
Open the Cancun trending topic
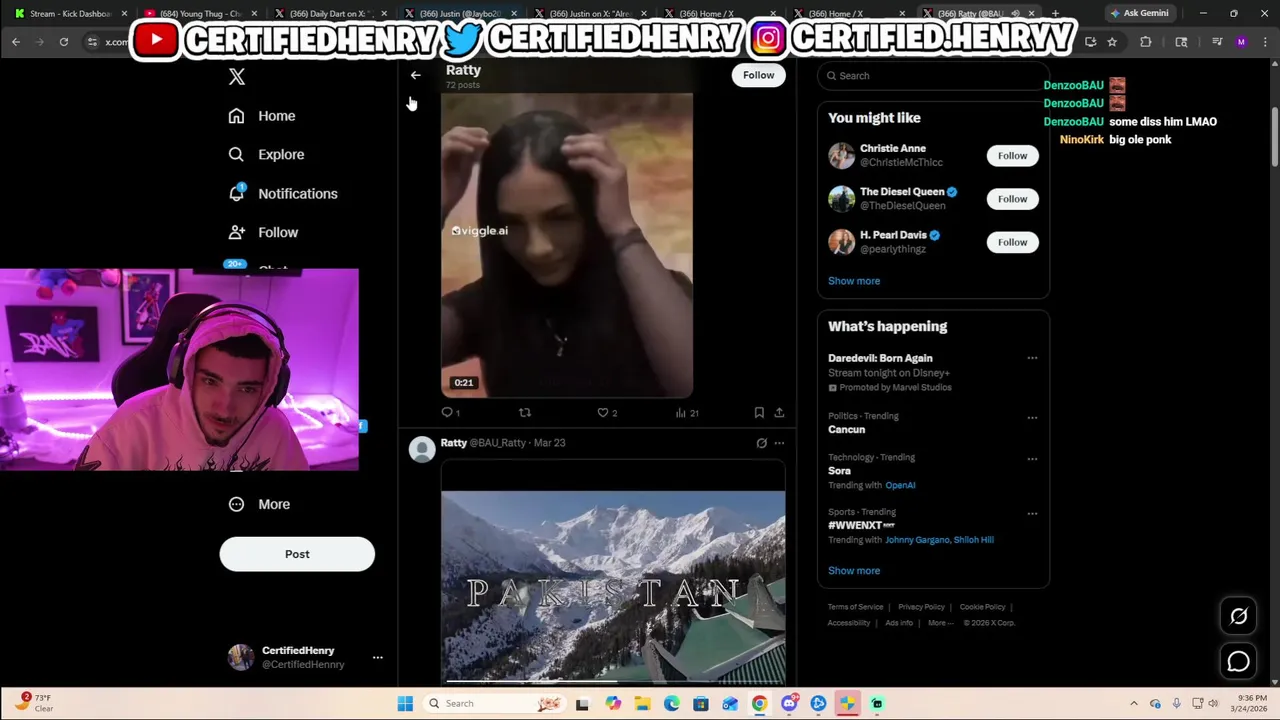coord(846,430)
